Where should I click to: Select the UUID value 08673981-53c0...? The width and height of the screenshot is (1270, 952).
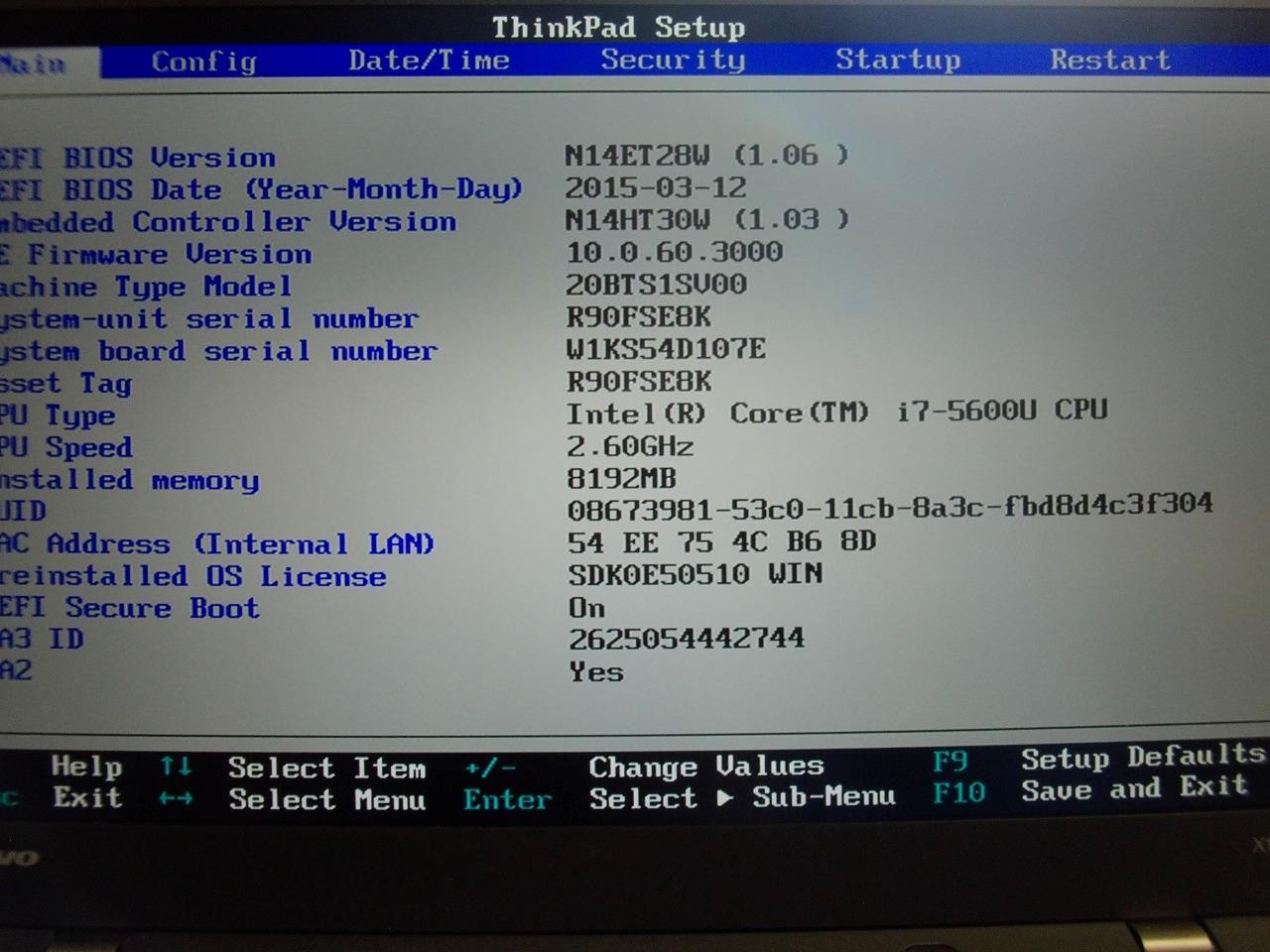pyautogui.click(x=890, y=507)
